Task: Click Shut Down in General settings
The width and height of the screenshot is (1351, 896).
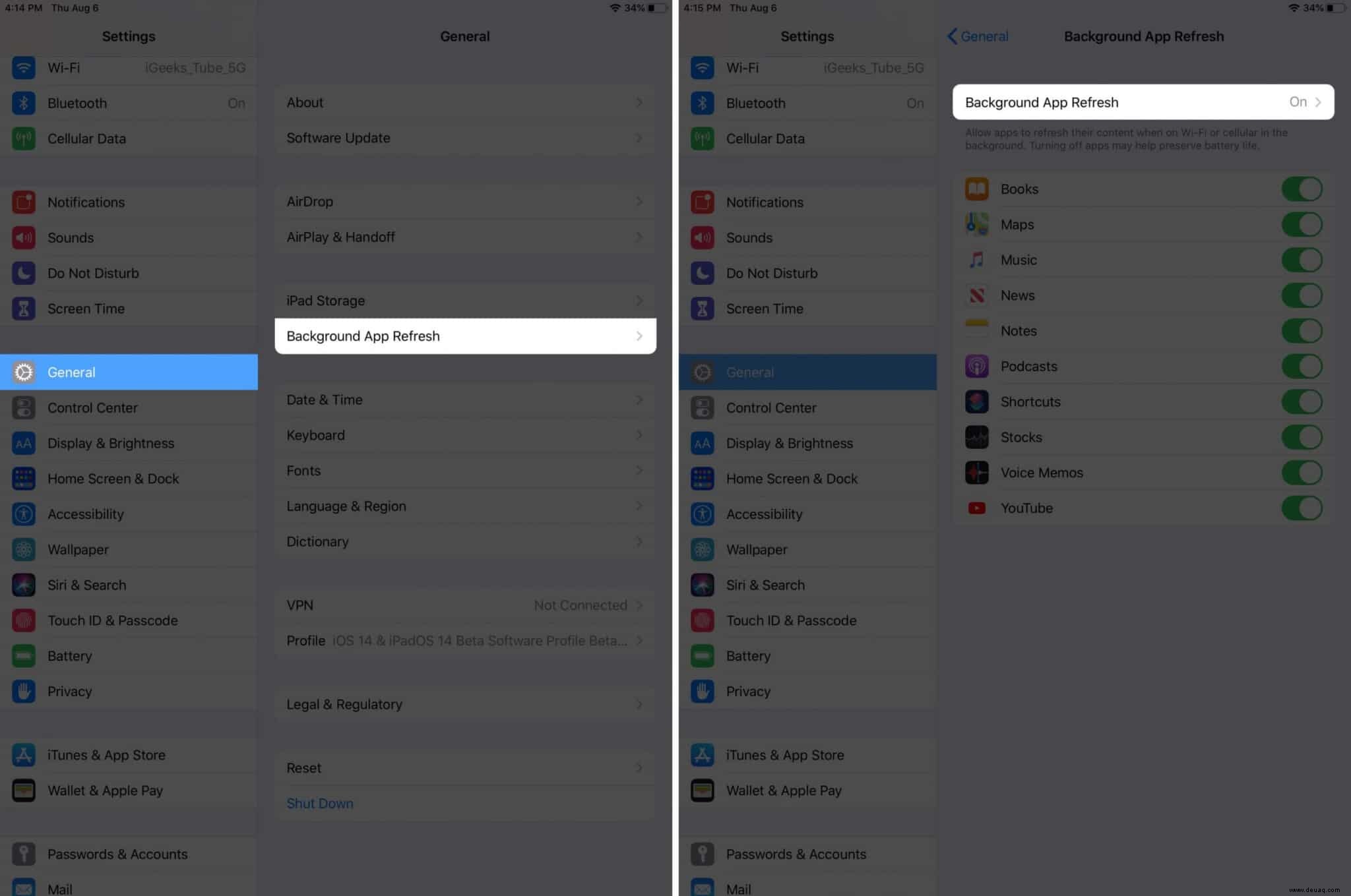Action: click(x=319, y=803)
